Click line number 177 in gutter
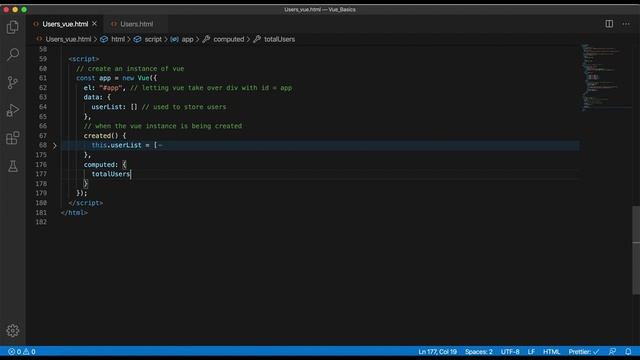Viewport: 640px width, 360px height. pos(41,174)
